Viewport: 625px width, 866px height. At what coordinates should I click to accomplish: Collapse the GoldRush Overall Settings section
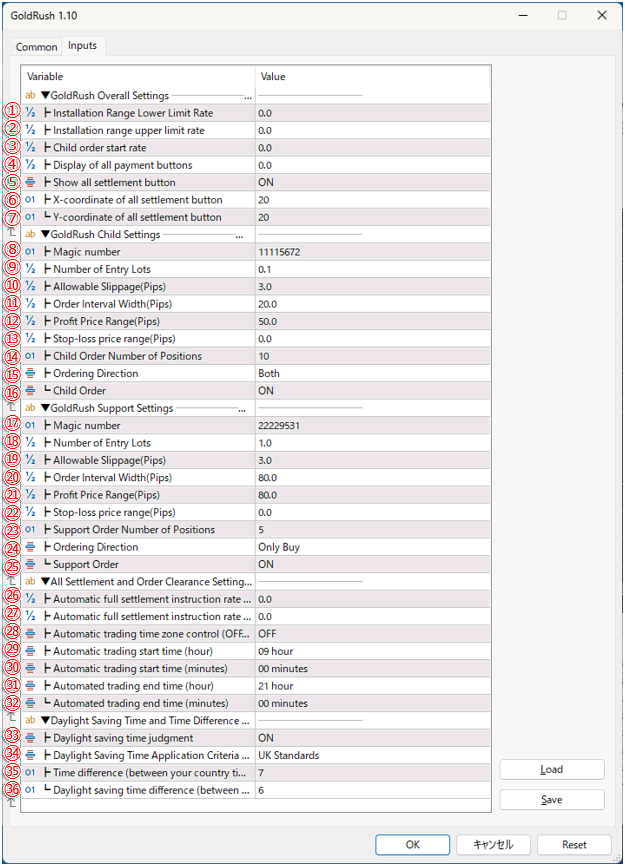[x=46, y=96]
